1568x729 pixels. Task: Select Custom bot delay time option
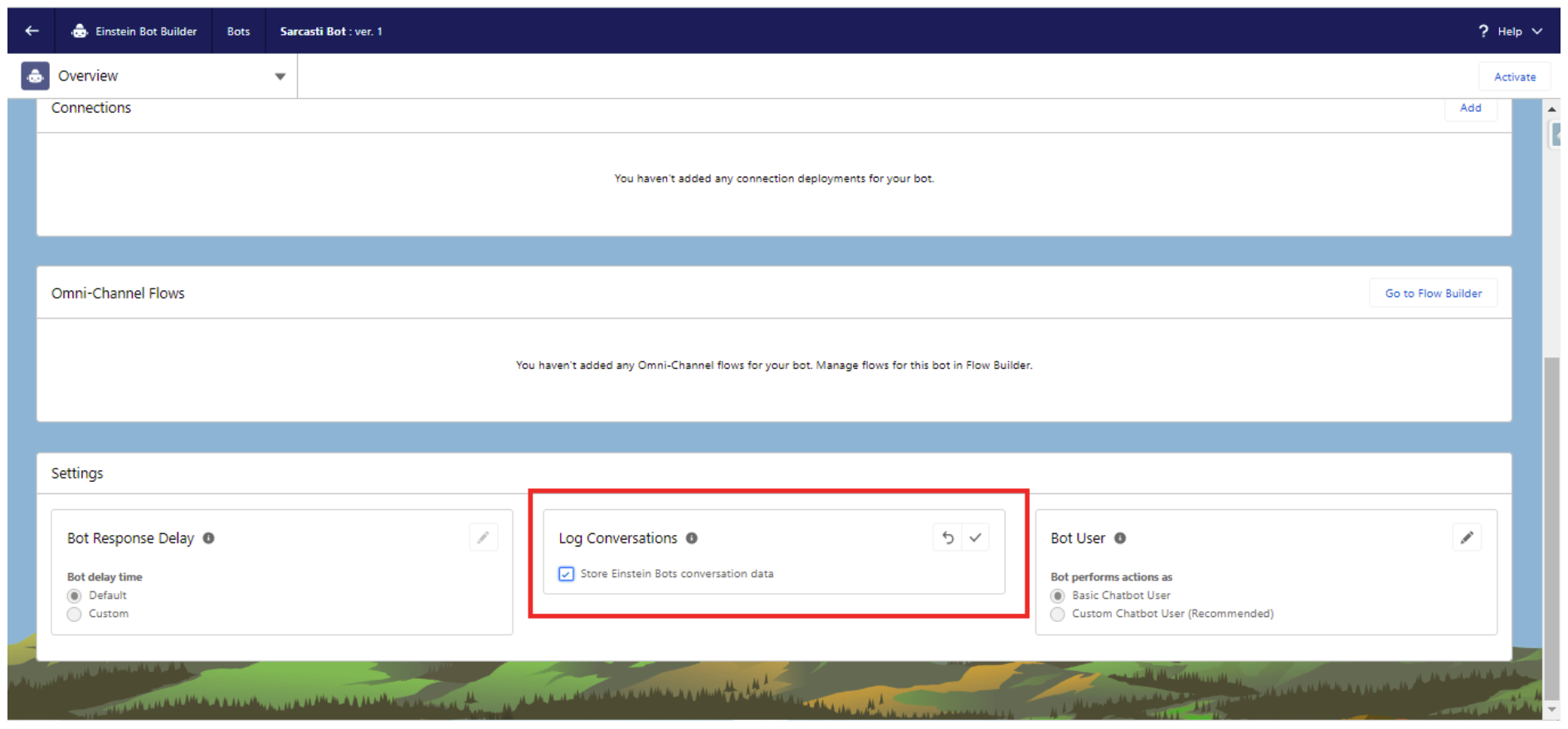coord(75,615)
